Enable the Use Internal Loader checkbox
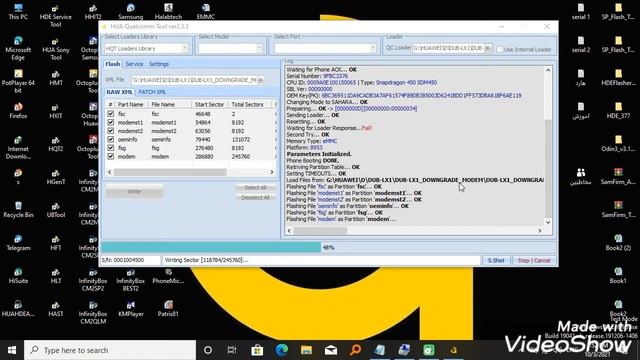 click(x=500, y=49)
